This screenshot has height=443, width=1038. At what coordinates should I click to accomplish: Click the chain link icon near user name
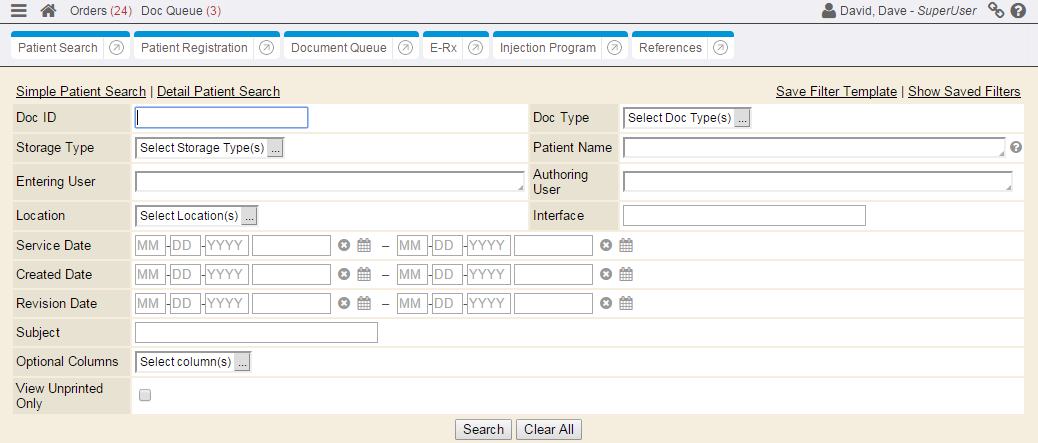coord(995,11)
